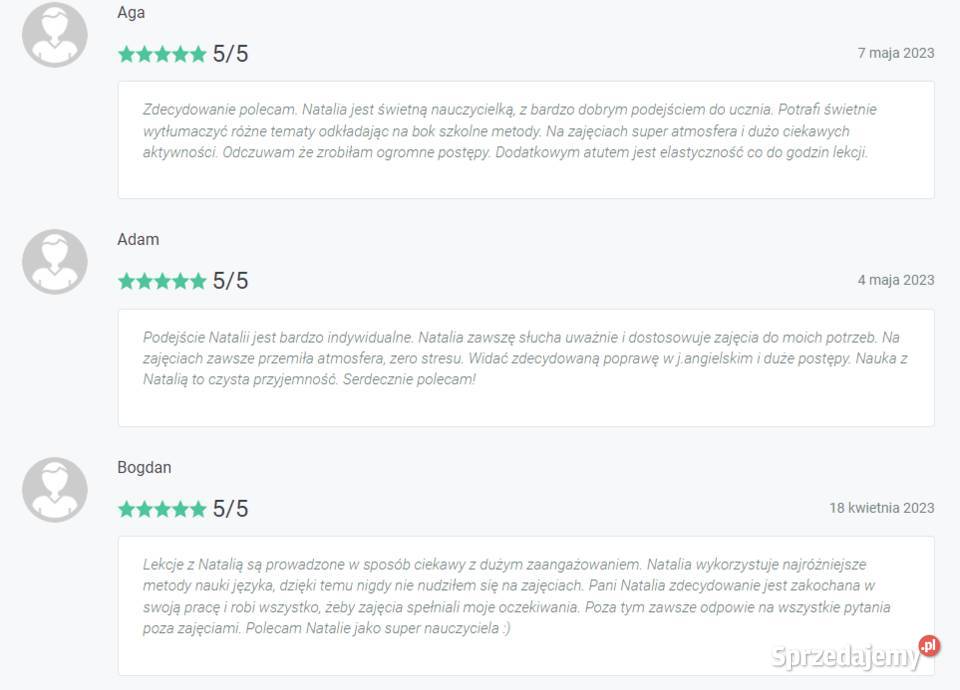The height and width of the screenshot is (690, 960).
Task: Click the 5/5 score on Bogdan's review
Action: 230,509
